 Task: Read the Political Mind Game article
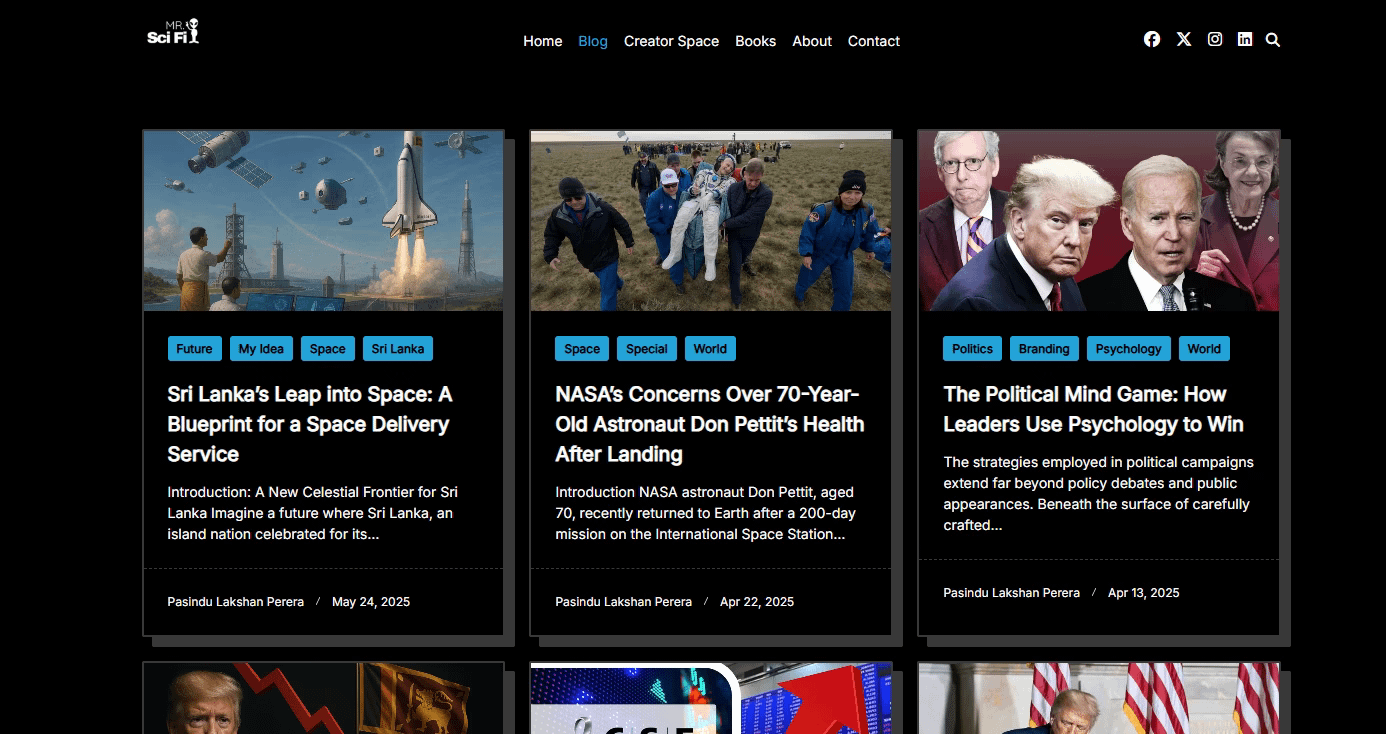1093,409
